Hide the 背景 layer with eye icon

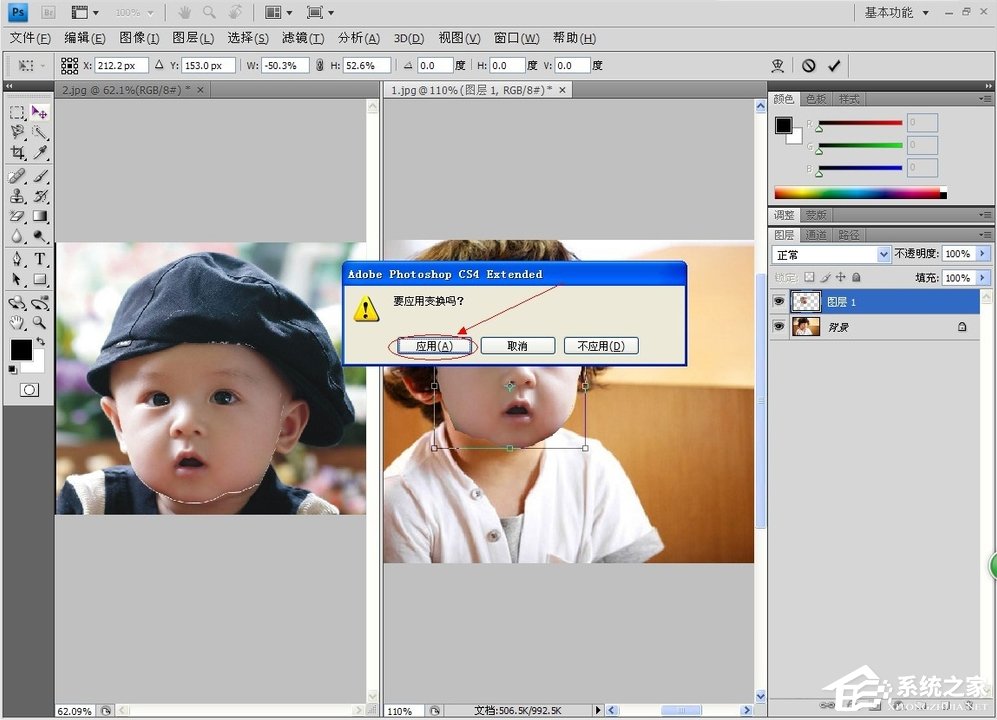[x=778, y=326]
